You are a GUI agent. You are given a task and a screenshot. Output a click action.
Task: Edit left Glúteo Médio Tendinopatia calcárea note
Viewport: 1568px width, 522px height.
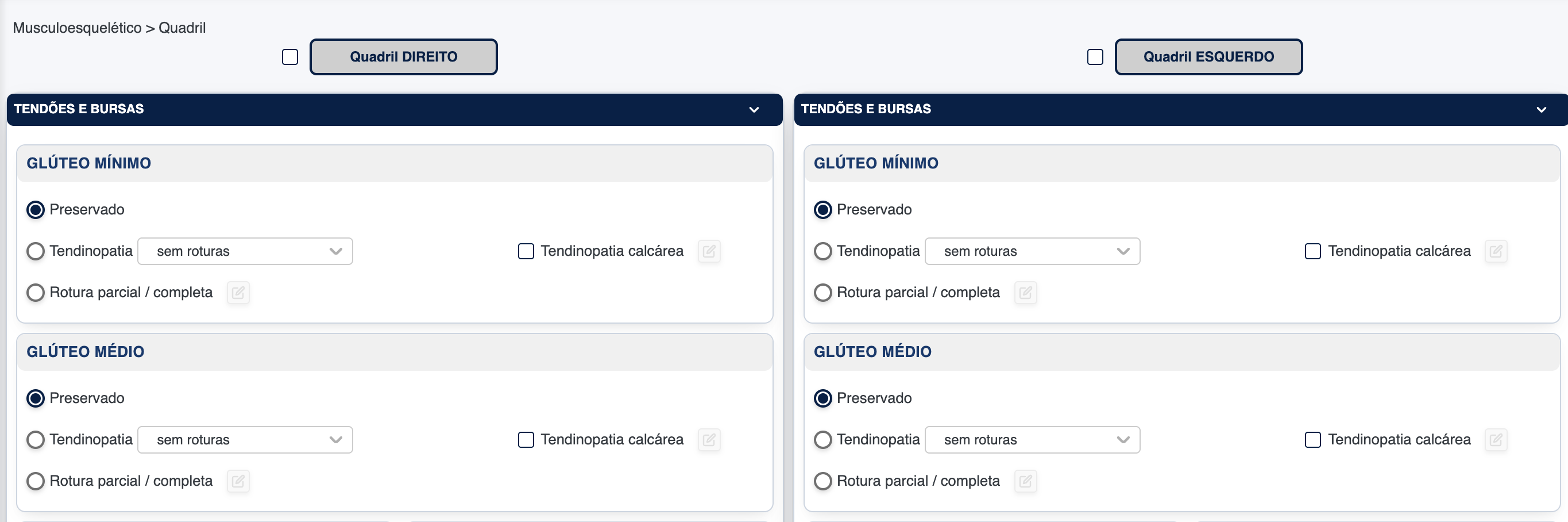(1496, 440)
